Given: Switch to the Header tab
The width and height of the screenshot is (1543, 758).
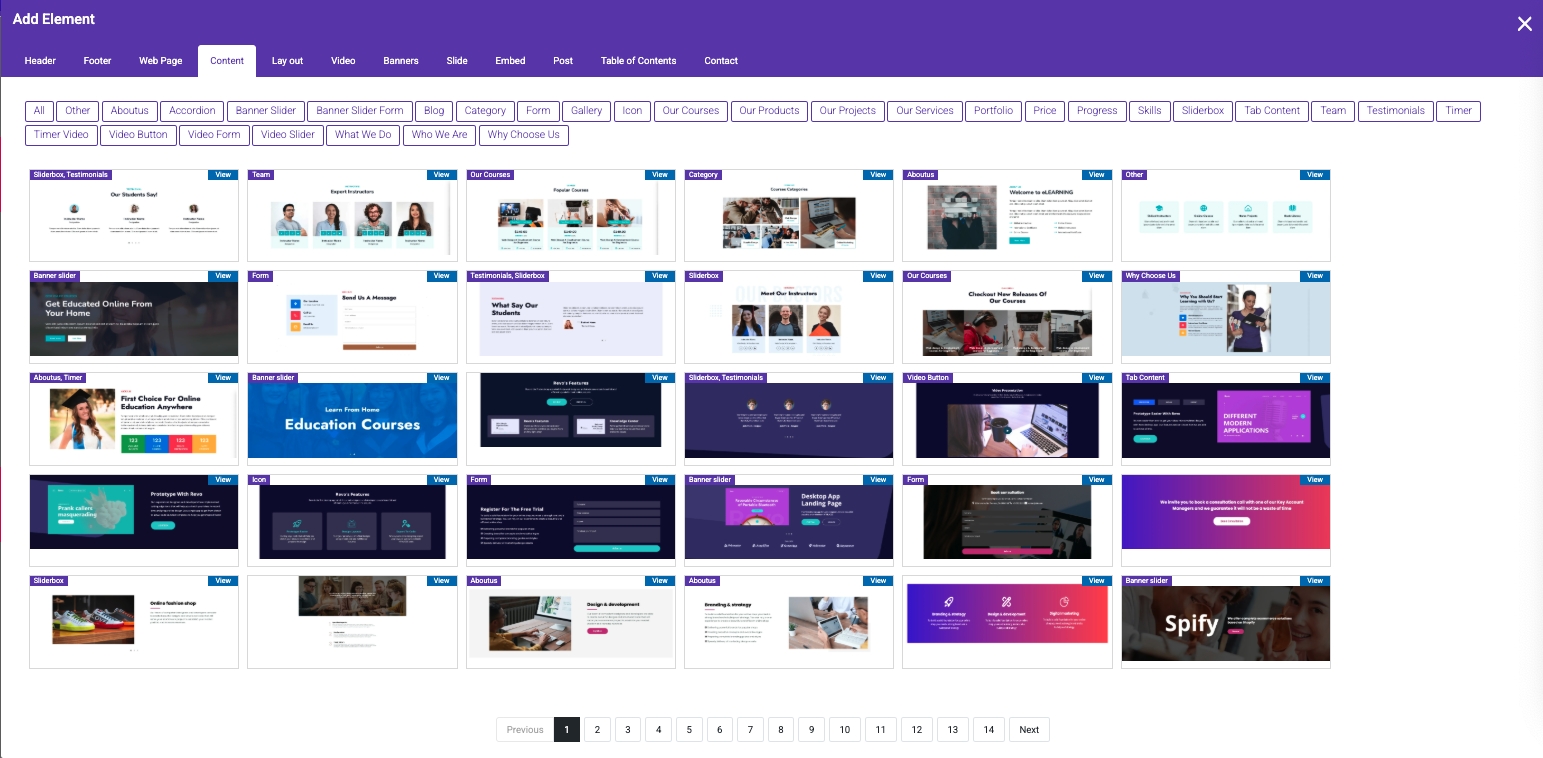Looking at the screenshot, I should (x=40, y=61).
